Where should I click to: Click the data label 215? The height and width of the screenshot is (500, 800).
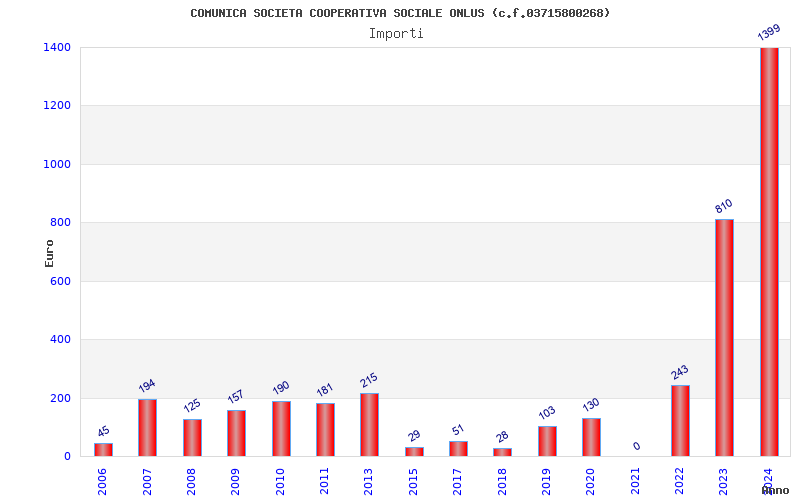coord(369,380)
